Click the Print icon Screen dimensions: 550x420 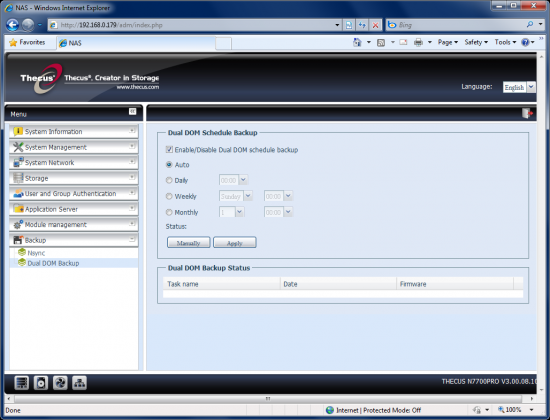coord(418,42)
